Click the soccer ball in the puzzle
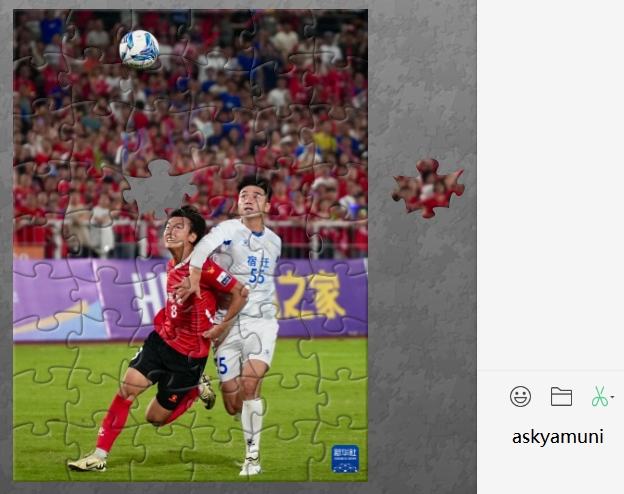624x494 pixels. [139, 49]
